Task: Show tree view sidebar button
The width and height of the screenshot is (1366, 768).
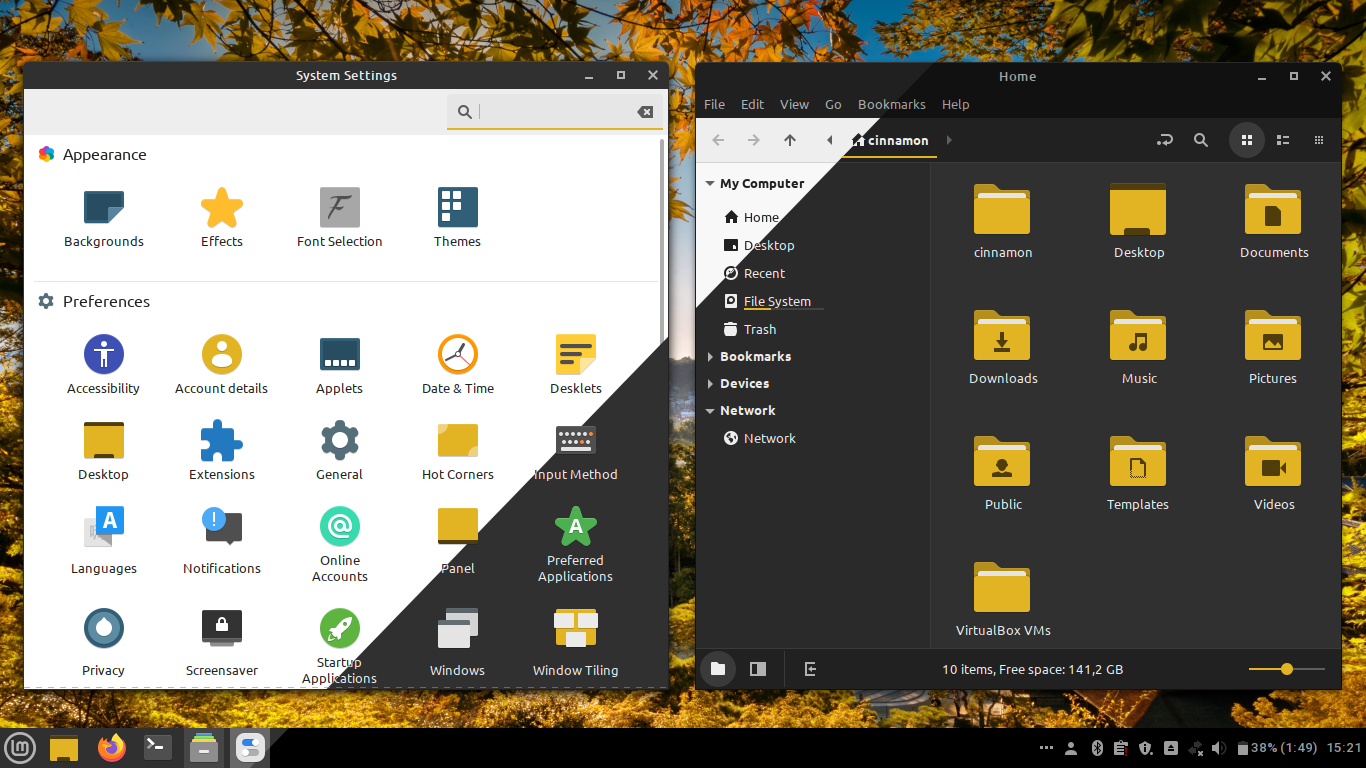Action: pyautogui.click(x=758, y=669)
